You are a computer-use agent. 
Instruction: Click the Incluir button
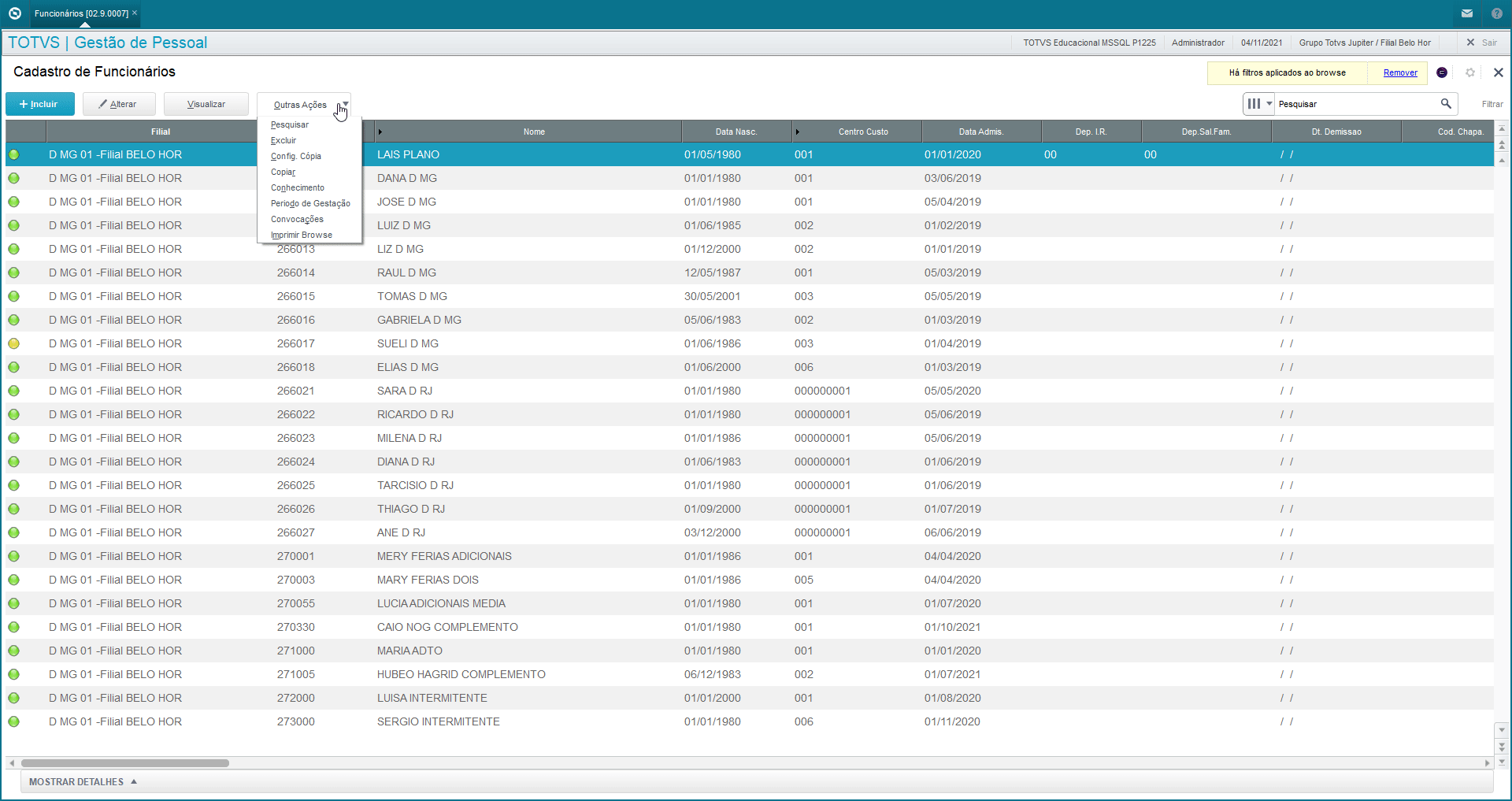pos(40,104)
